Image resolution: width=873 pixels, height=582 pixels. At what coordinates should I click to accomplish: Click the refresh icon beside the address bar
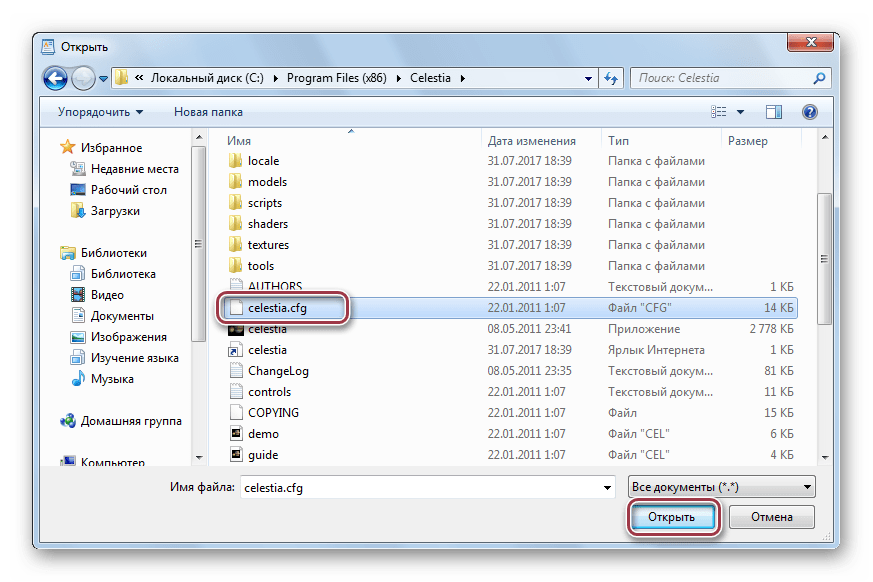612,78
